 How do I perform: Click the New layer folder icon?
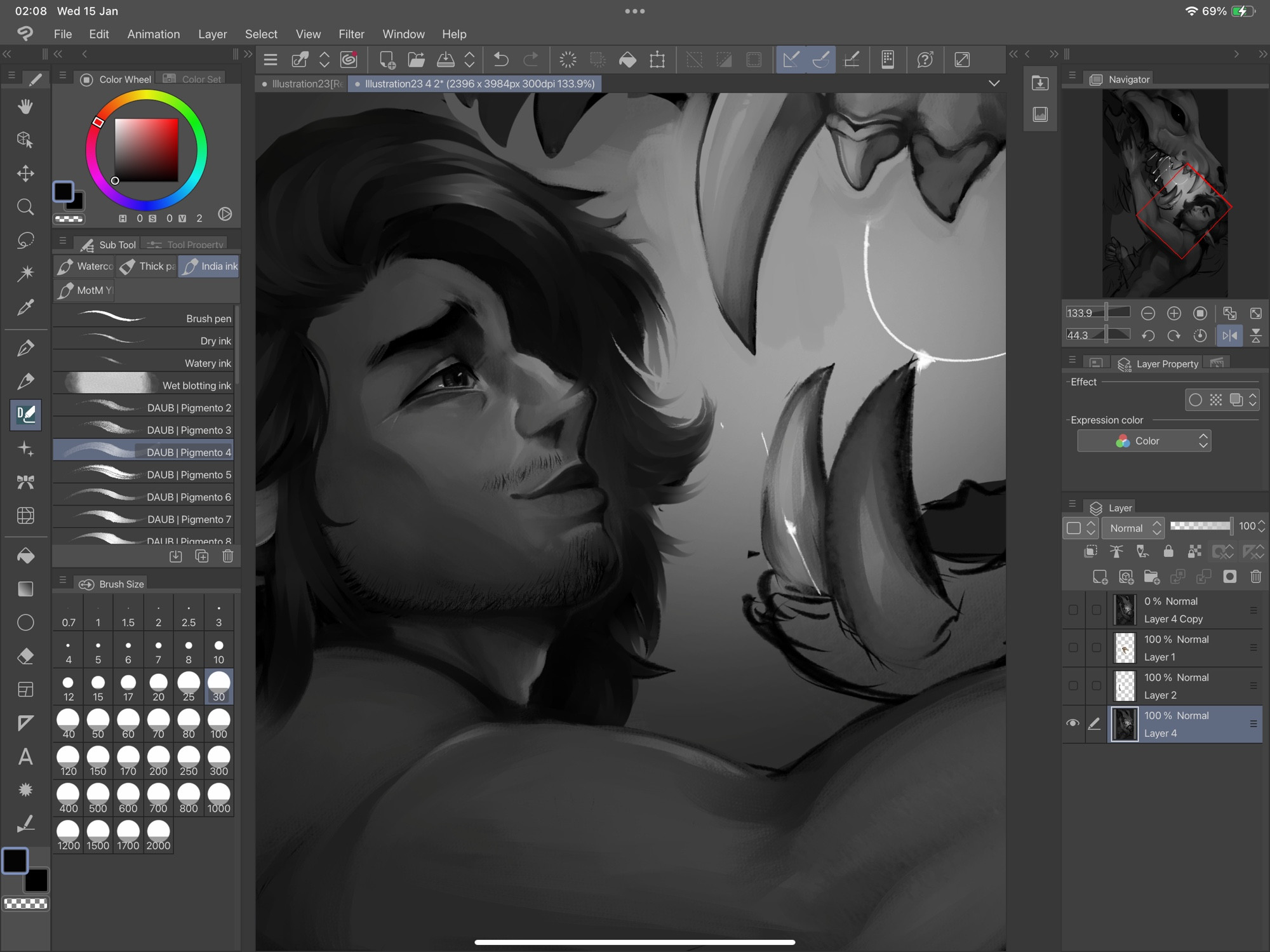(x=1151, y=577)
